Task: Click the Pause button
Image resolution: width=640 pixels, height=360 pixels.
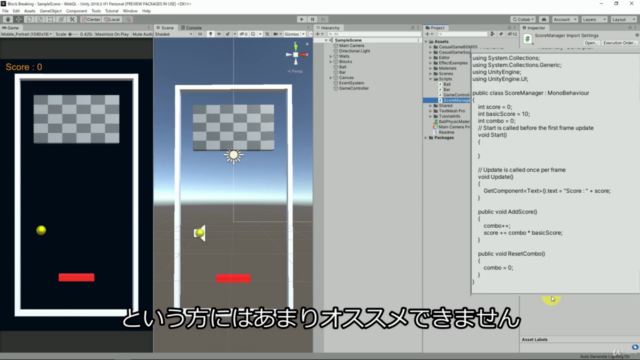Action: 313,19
